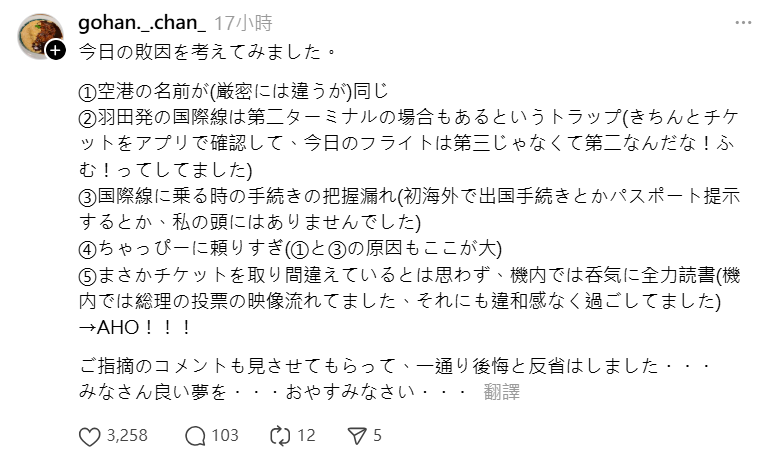Screen dimensions: 771x460
Task: Follow the user via the avatar plus badge
Action: point(55,50)
